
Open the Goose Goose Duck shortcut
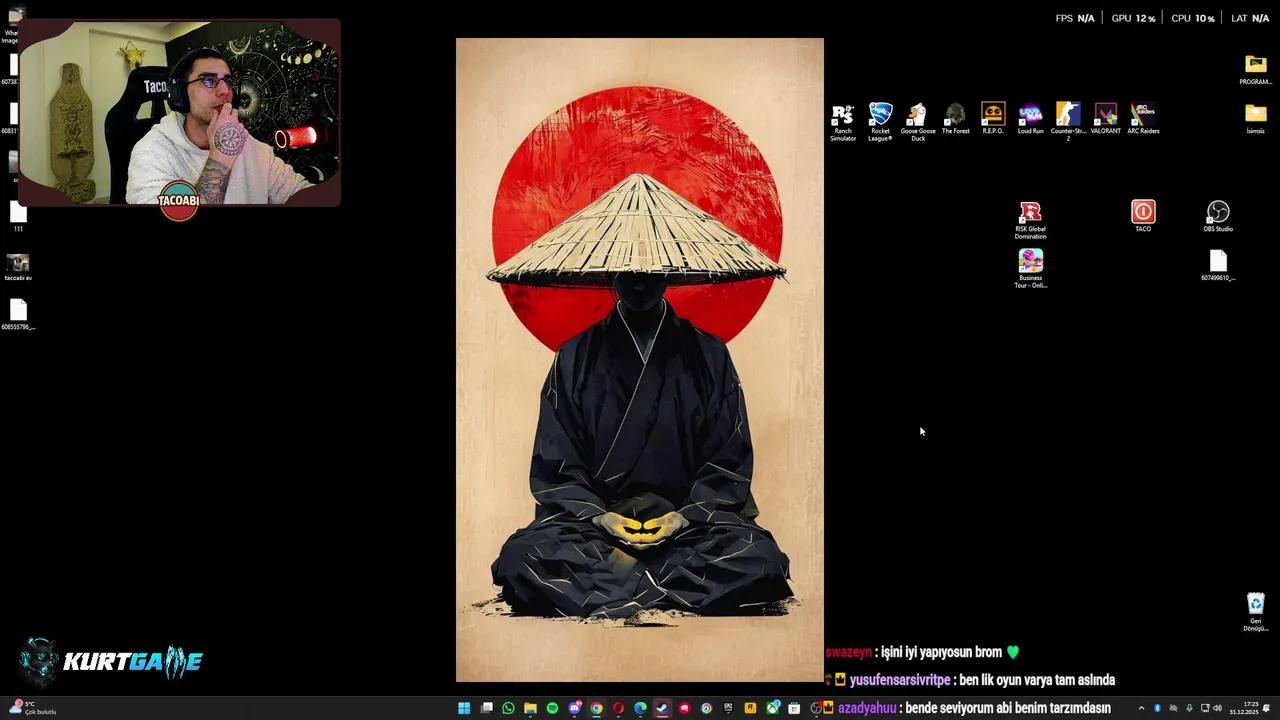click(918, 122)
